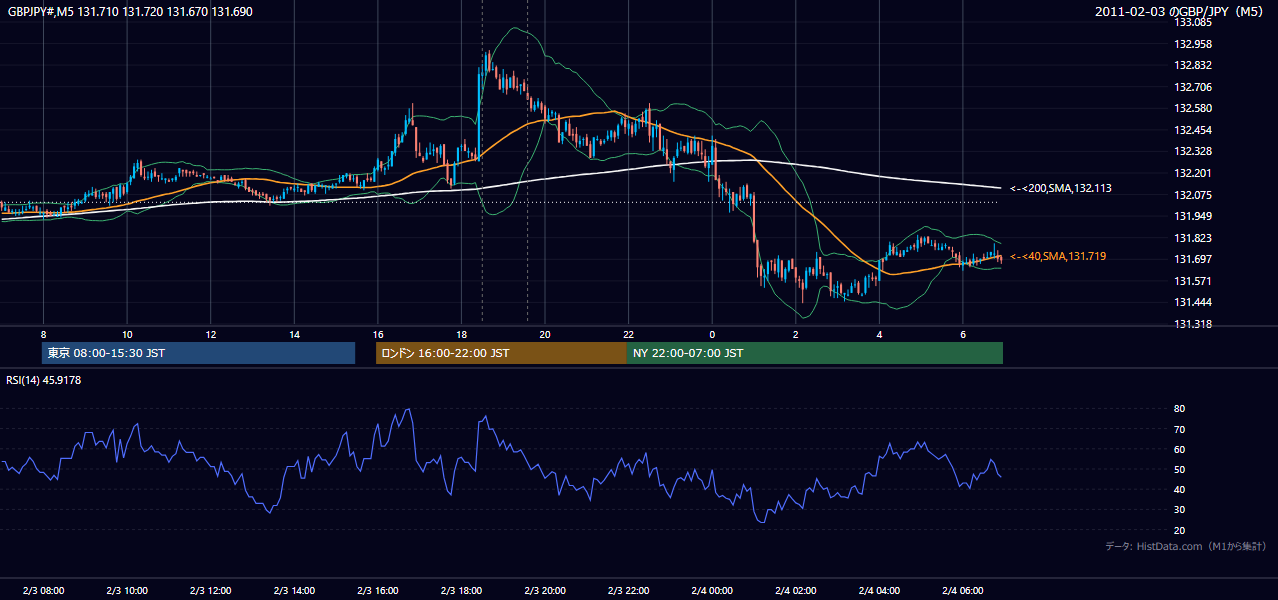Click the 2/3 12:00 time axis label
1278x600 pixels.
(211, 591)
